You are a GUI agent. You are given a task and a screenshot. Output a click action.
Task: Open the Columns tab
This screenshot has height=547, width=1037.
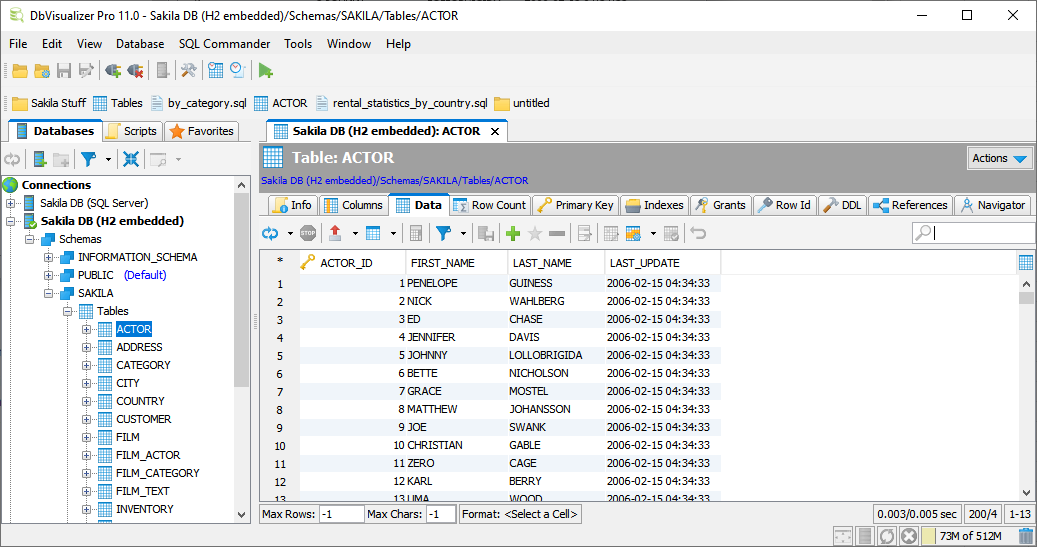tap(353, 205)
